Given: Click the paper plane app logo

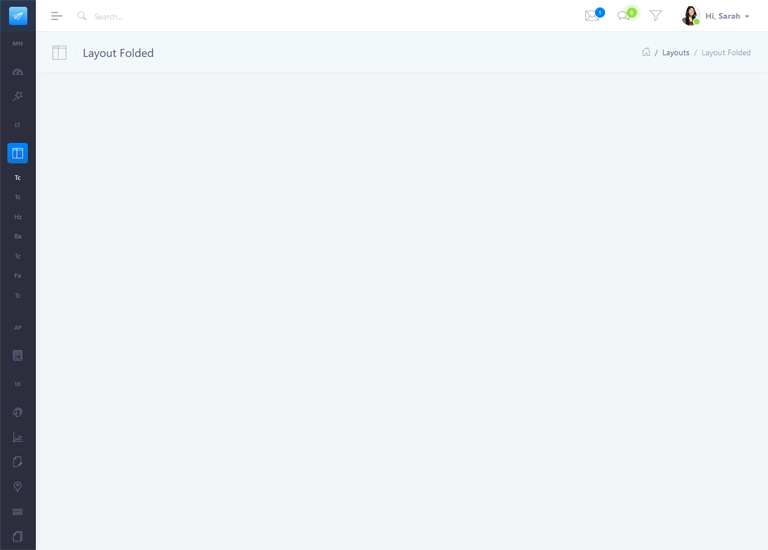Looking at the screenshot, I should 18,16.
